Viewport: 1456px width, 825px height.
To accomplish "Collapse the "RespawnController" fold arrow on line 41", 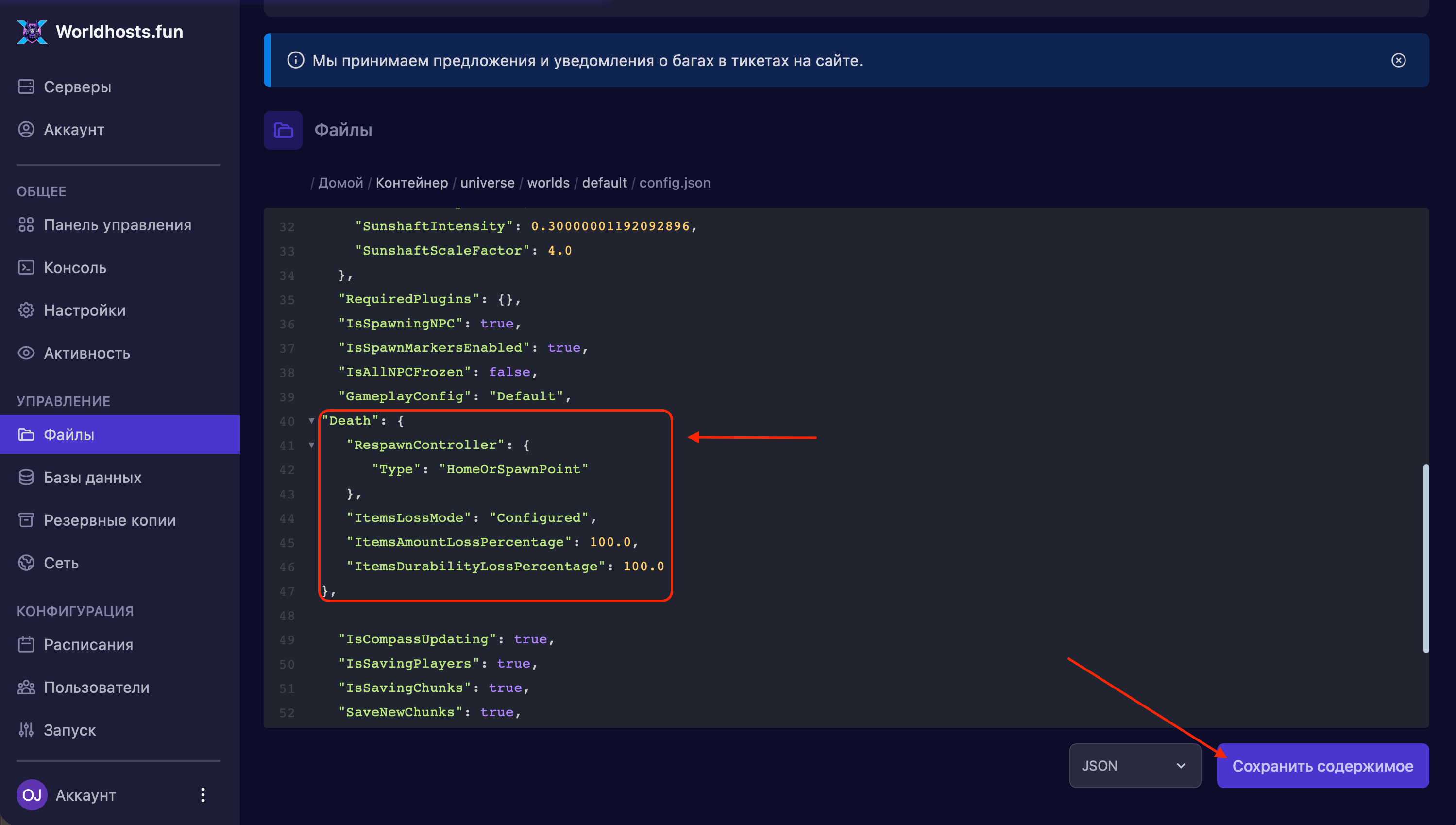I will tap(311, 445).
